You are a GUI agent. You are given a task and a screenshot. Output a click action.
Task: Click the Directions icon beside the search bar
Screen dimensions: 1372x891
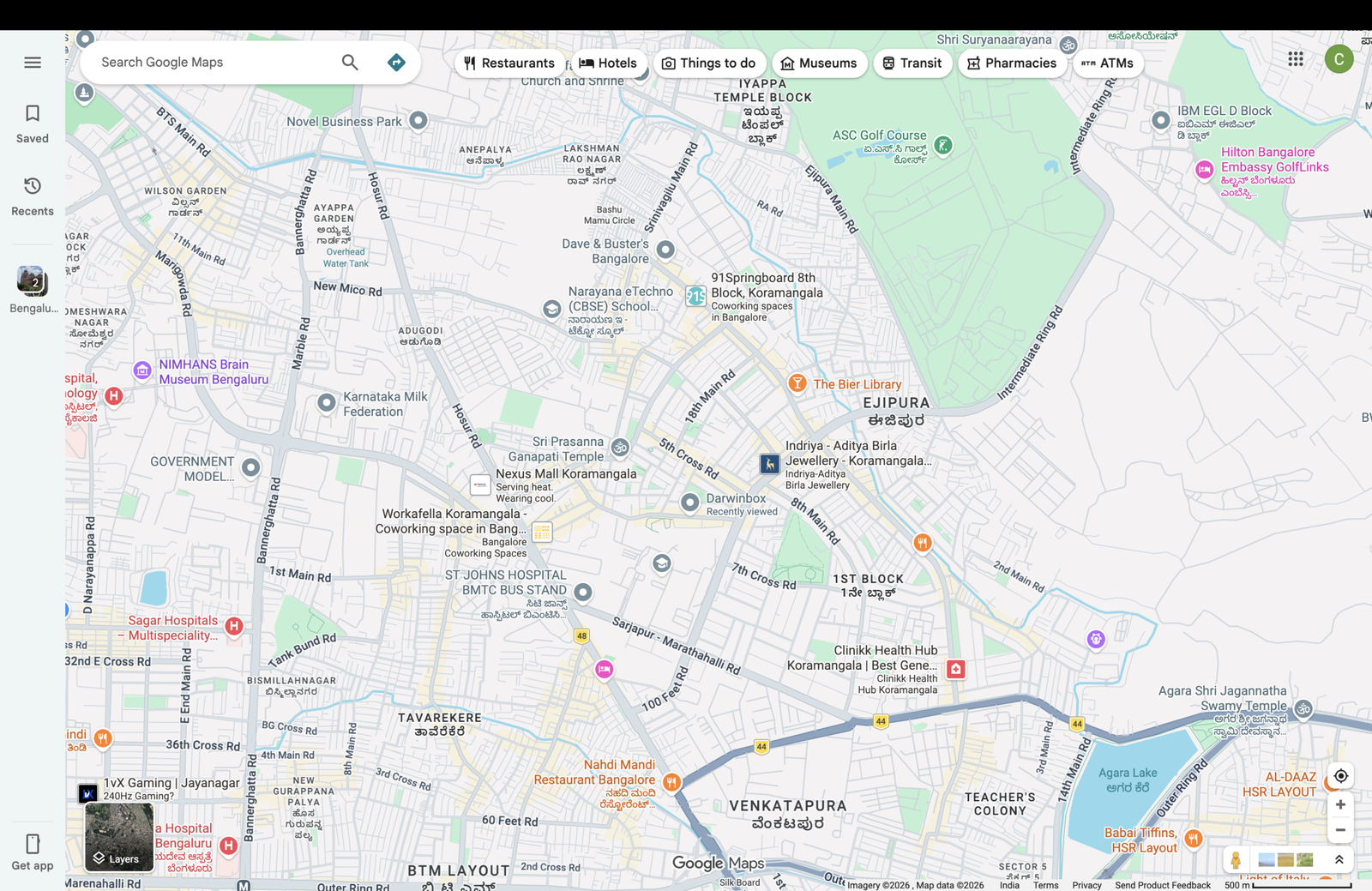point(396,62)
